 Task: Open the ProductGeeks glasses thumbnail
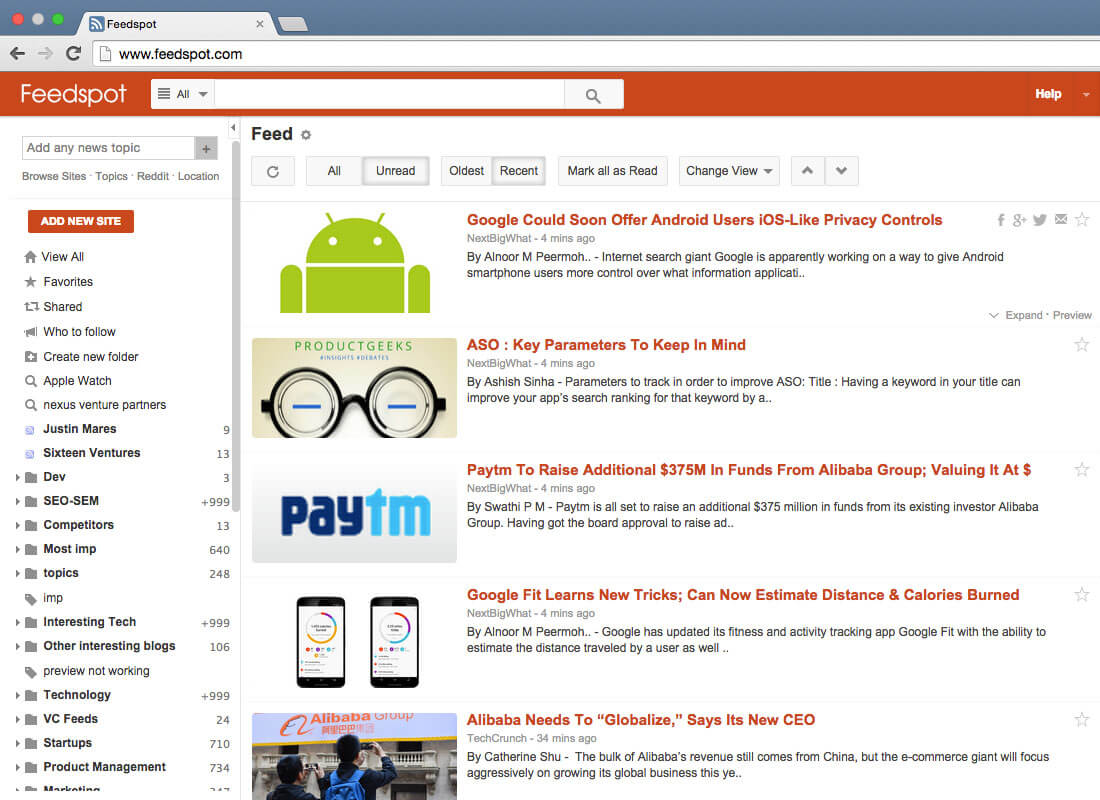pyautogui.click(x=354, y=388)
